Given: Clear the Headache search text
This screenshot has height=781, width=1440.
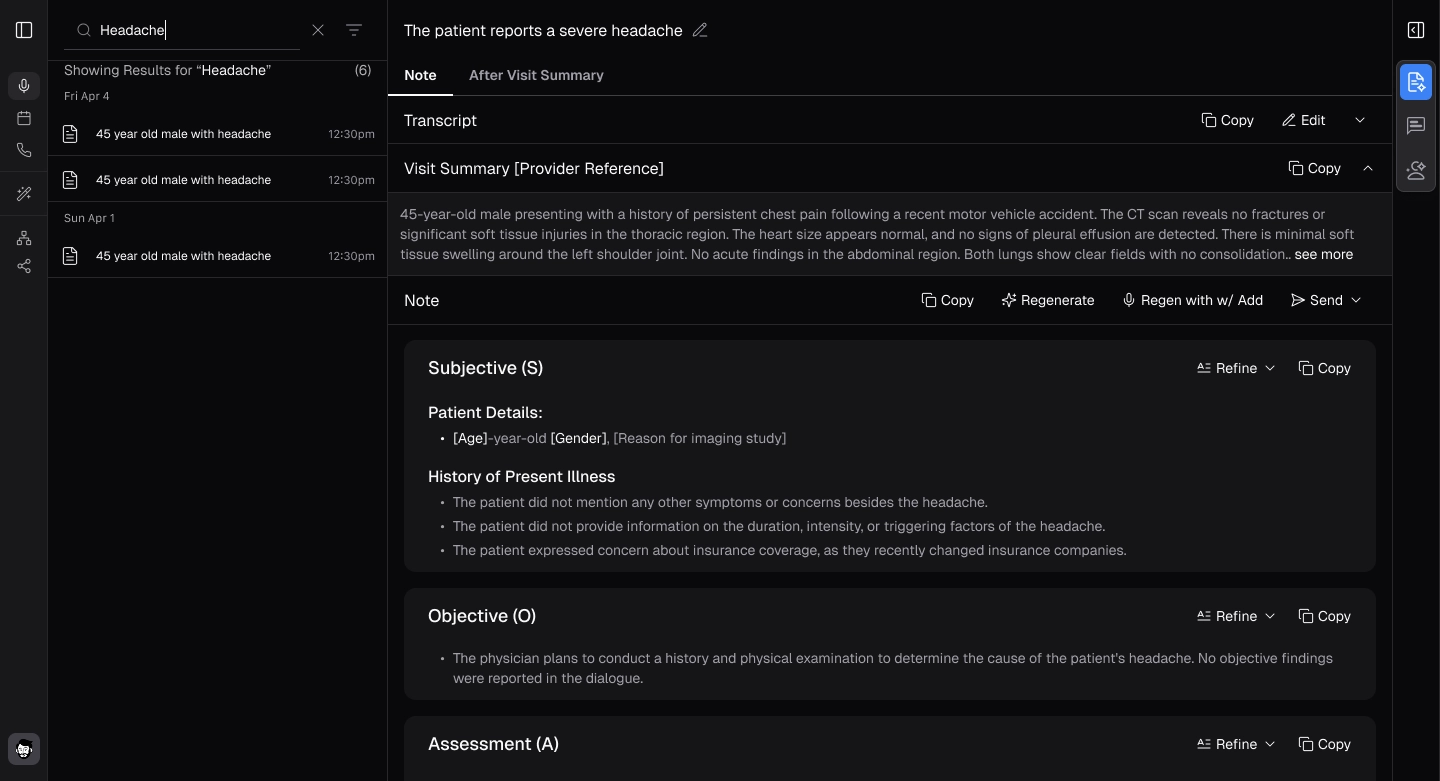Looking at the screenshot, I should pos(318,30).
